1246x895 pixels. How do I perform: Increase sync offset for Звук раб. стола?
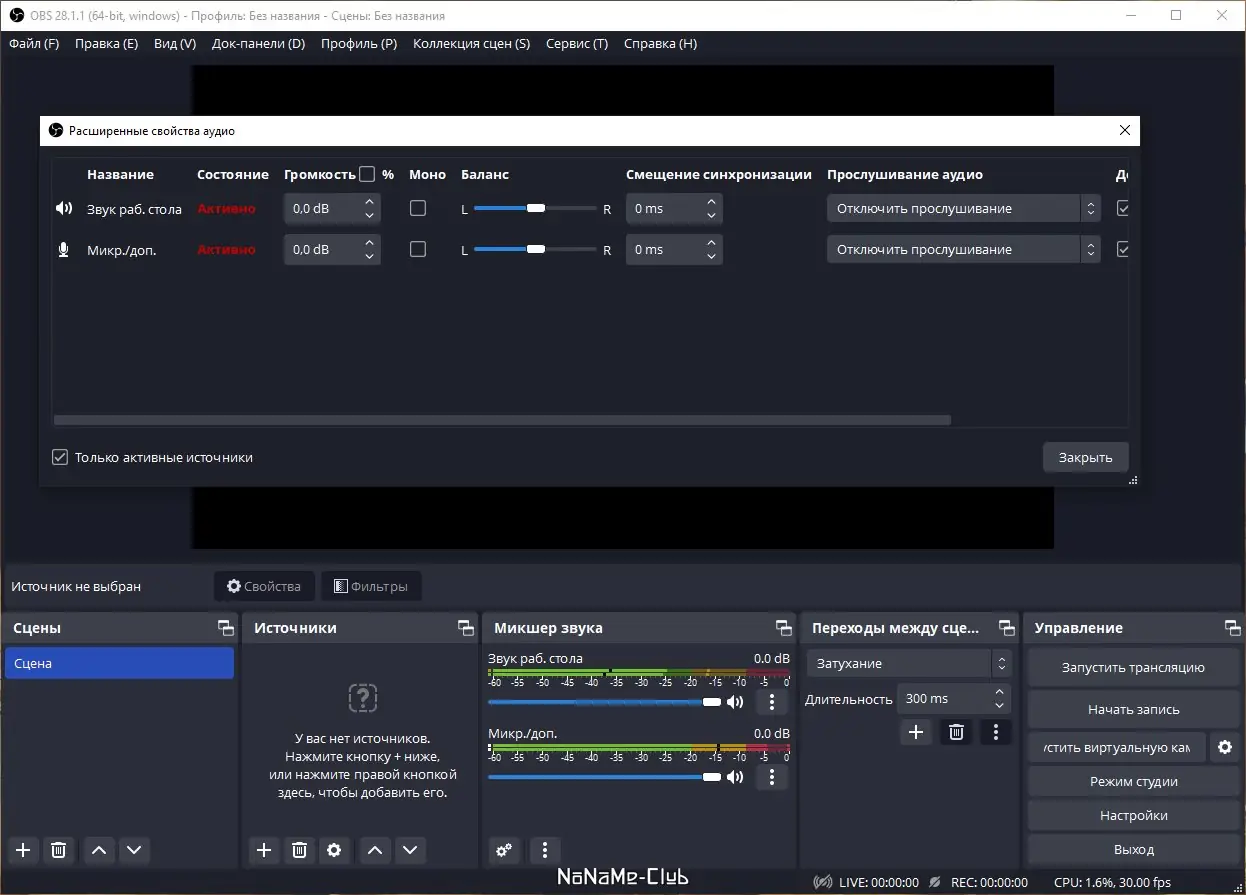[x=712, y=202]
